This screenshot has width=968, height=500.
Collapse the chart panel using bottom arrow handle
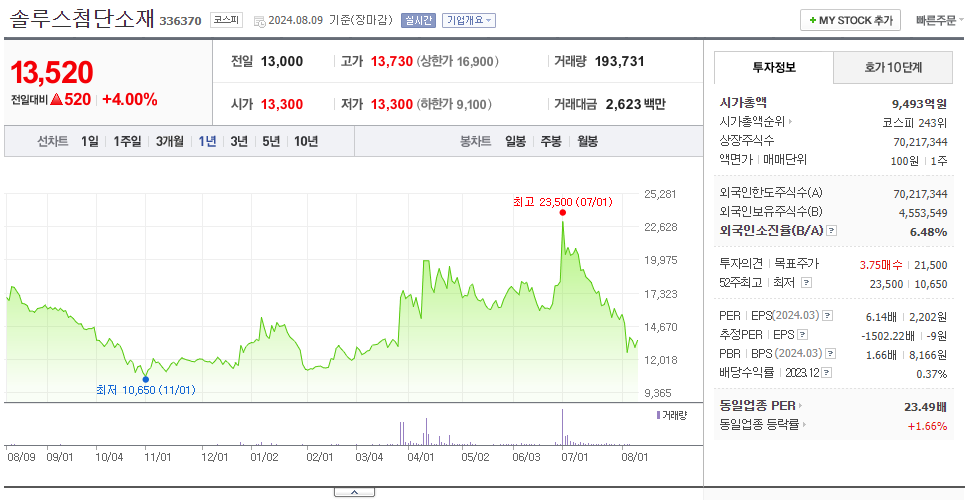(x=354, y=492)
